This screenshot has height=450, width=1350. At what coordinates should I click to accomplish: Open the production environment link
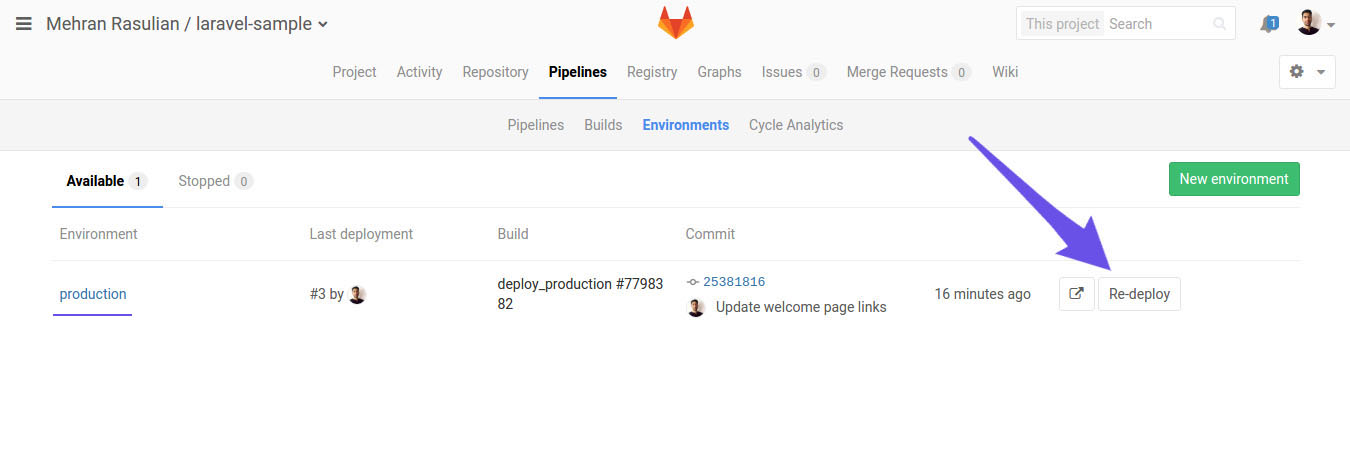click(x=93, y=294)
